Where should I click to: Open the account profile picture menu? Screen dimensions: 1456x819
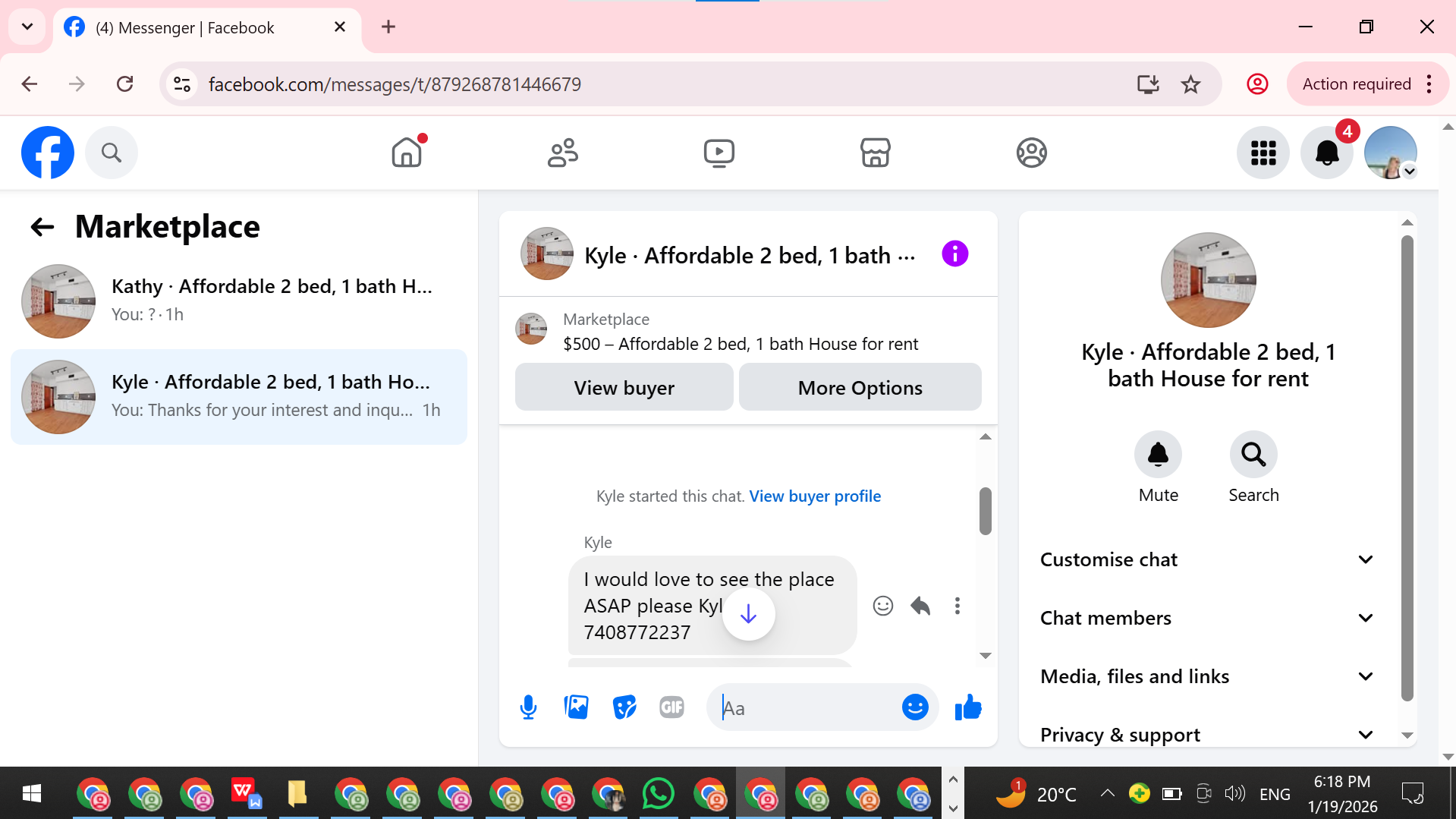[x=1391, y=153]
